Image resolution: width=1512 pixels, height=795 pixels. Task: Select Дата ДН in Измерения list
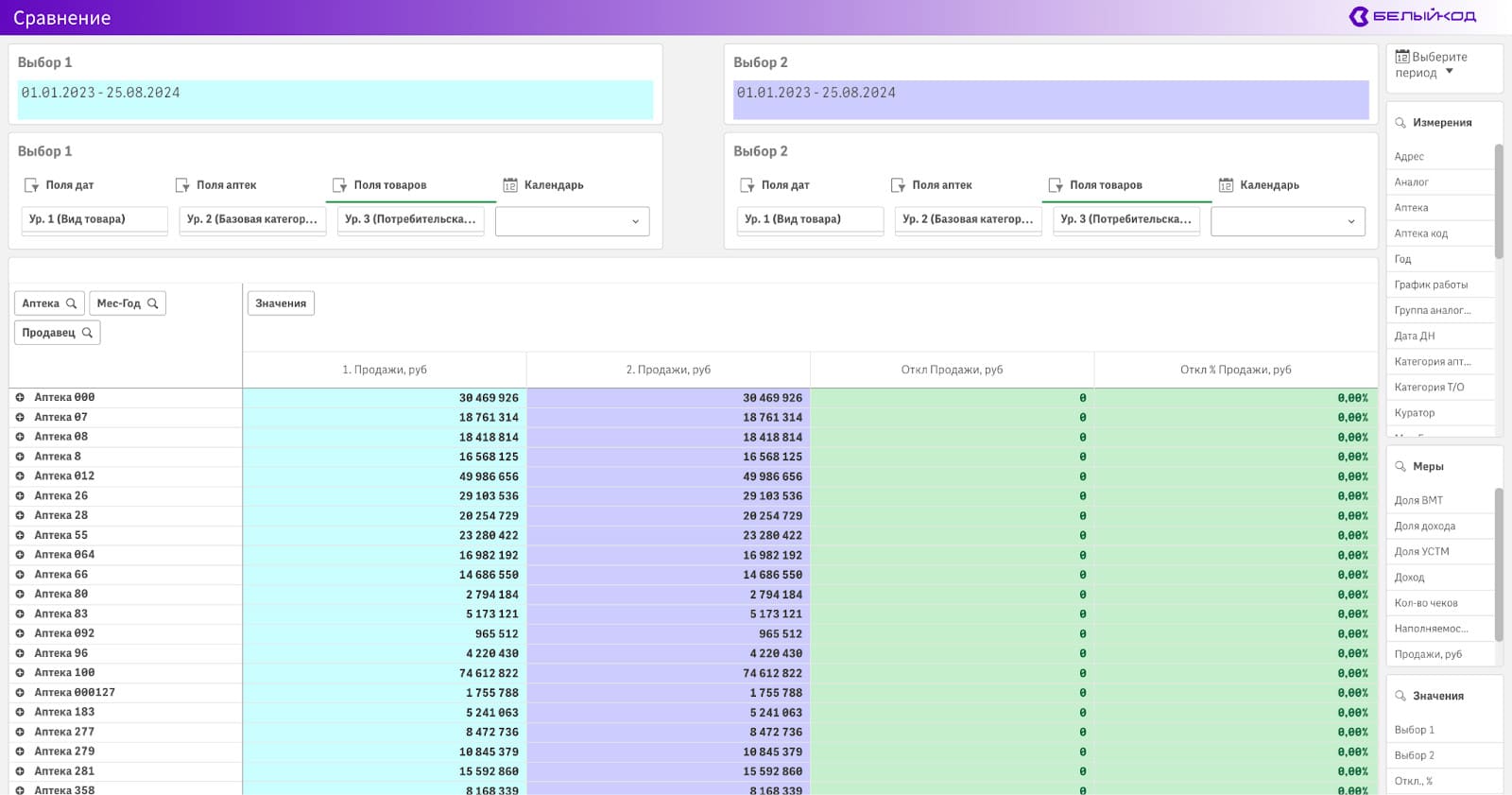pyautogui.click(x=1440, y=336)
